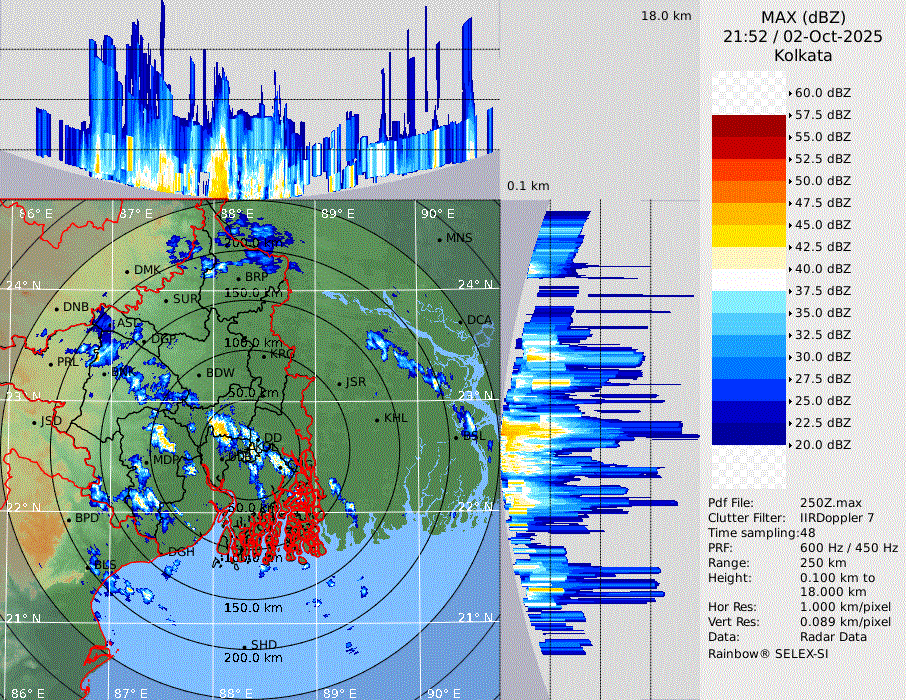The width and height of the screenshot is (906, 700).
Task: Click the arrow beside 60.0 dBZ label
Action: 791,92
